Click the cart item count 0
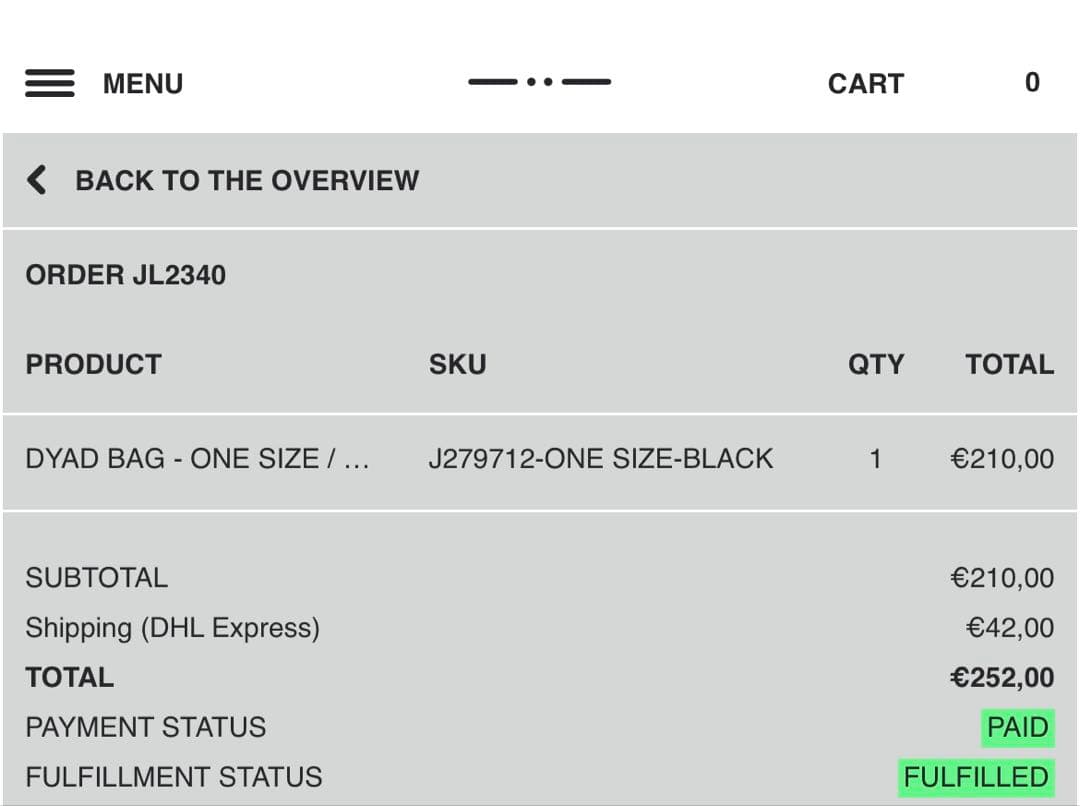Screen dimensions: 1080x806 1032,83
